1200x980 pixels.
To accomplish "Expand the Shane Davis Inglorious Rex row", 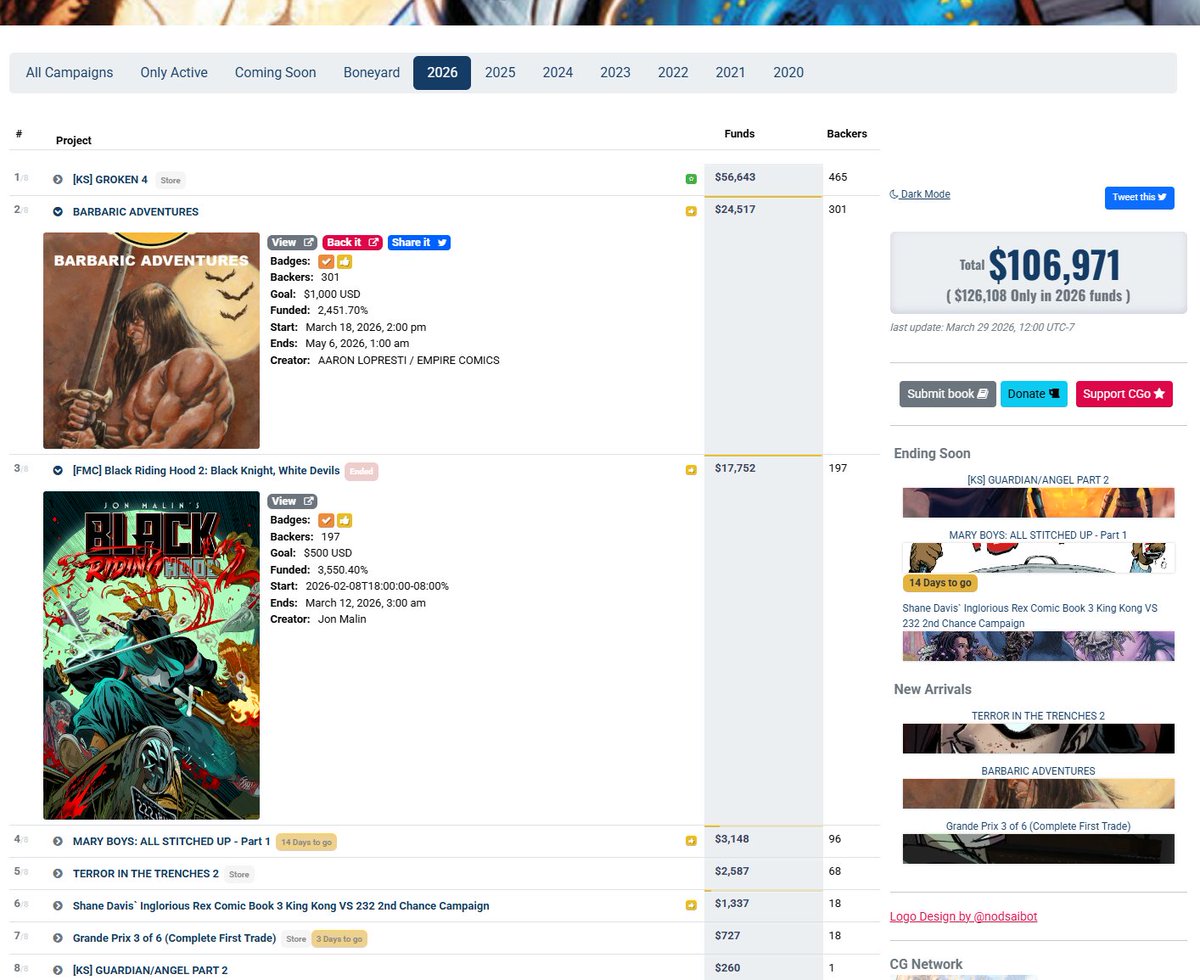I will pyautogui.click(x=58, y=906).
